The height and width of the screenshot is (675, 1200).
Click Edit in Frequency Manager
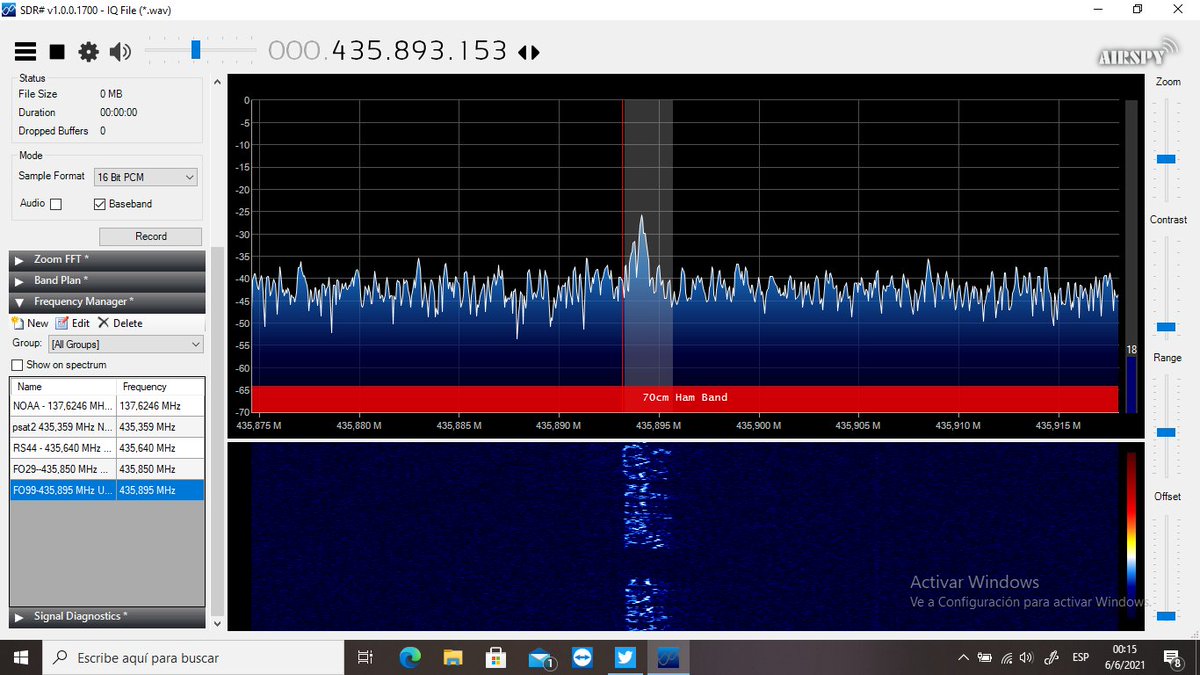pos(72,323)
